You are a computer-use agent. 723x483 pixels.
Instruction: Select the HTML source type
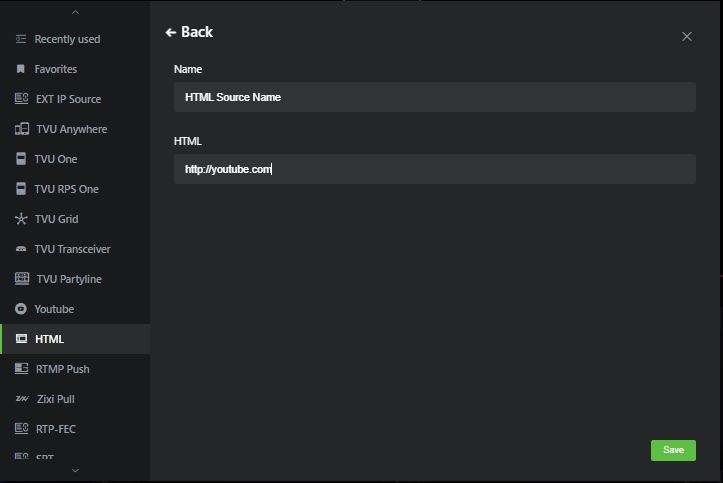click(75, 339)
